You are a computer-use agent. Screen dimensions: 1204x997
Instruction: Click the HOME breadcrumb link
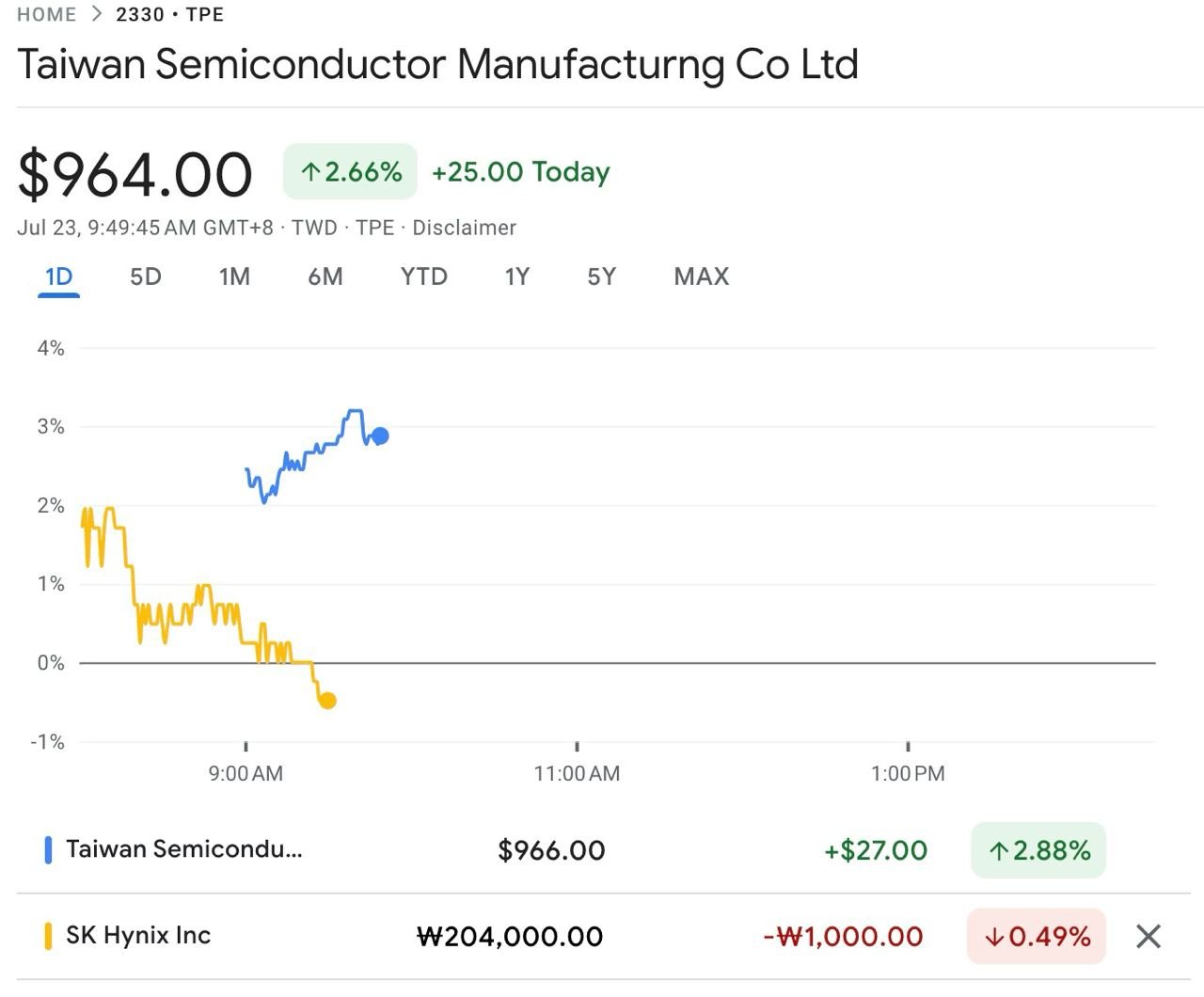click(x=46, y=15)
